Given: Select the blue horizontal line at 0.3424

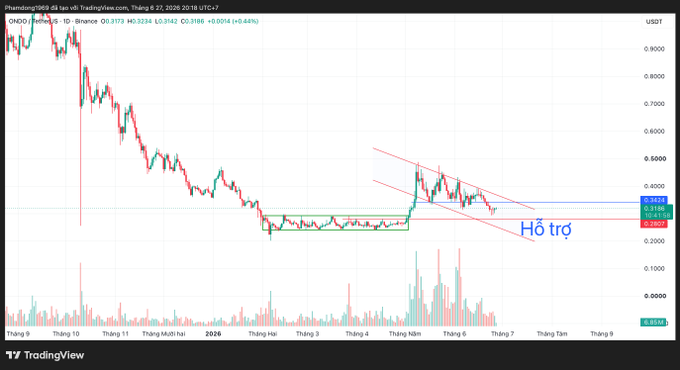Looking at the screenshot, I should coord(526,202).
